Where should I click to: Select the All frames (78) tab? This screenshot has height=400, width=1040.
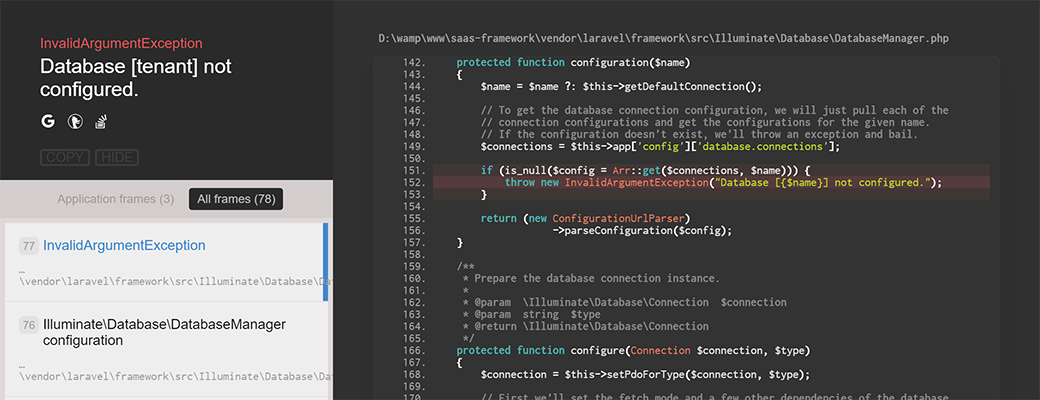coord(236,199)
